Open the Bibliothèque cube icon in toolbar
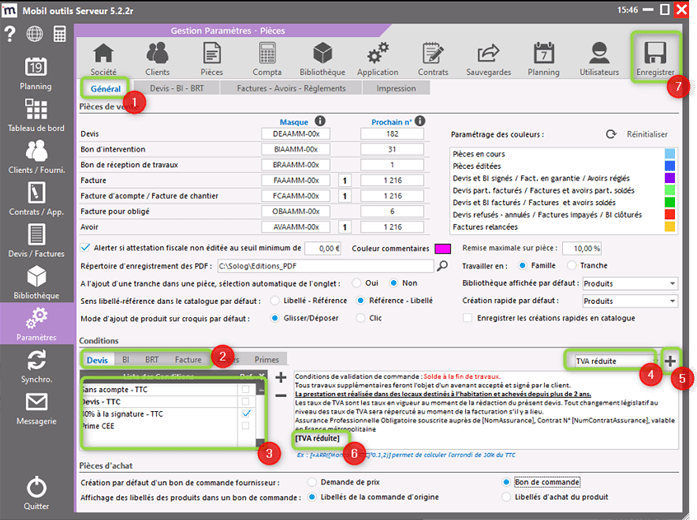This screenshot has width=697, height=520. tap(322, 58)
